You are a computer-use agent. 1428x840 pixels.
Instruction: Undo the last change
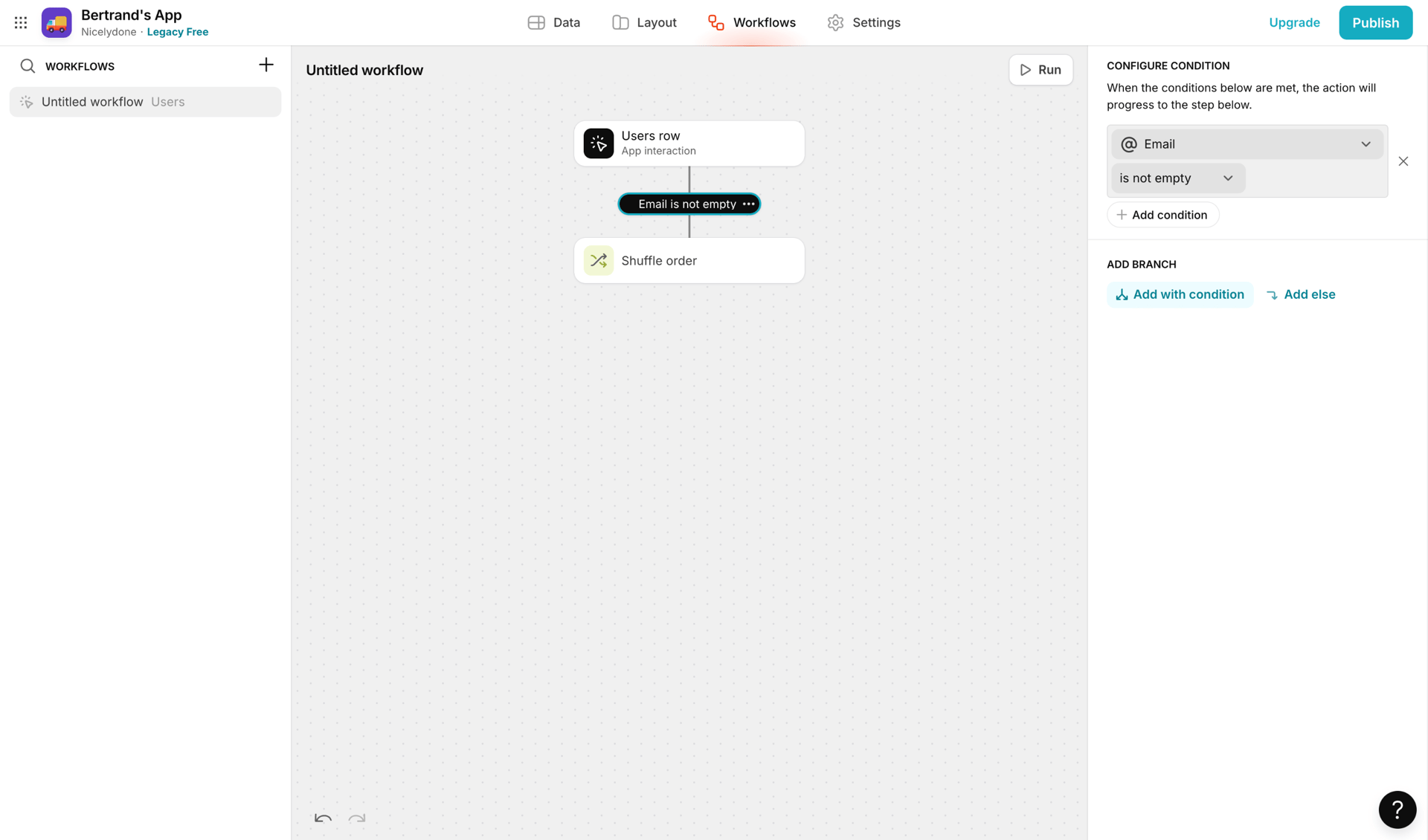(322, 818)
